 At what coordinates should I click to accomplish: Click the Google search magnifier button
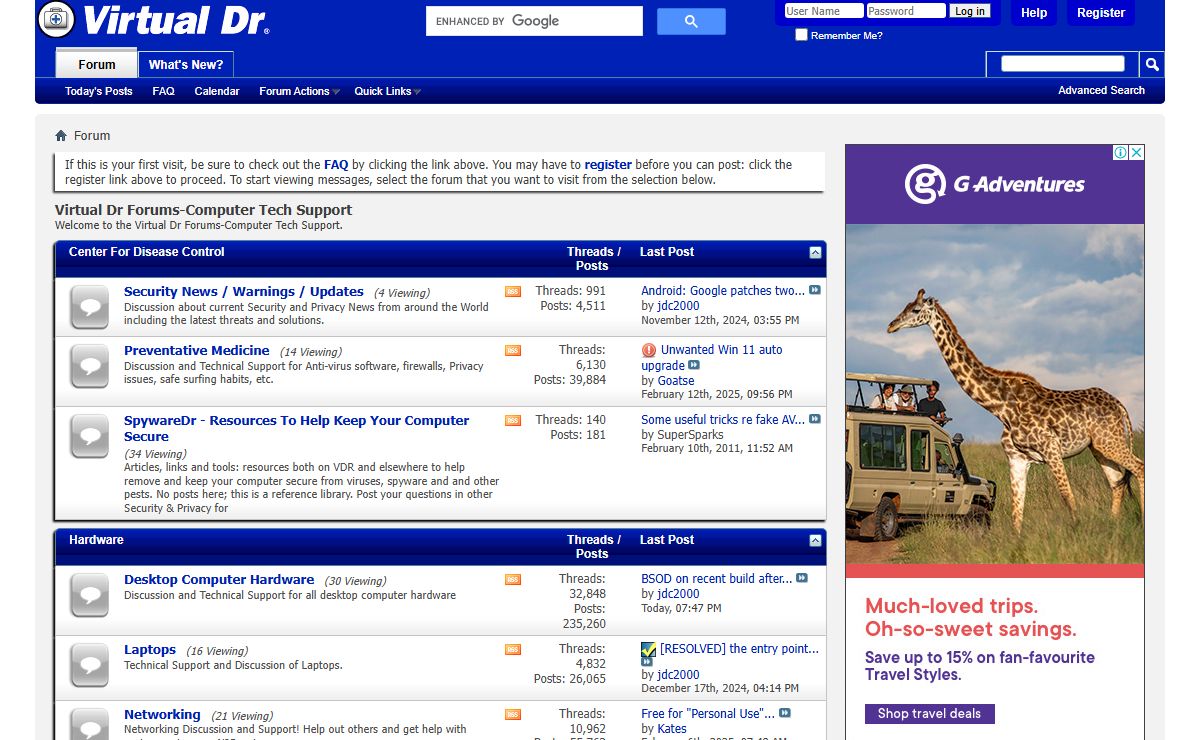pyautogui.click(x=691, y=21)
